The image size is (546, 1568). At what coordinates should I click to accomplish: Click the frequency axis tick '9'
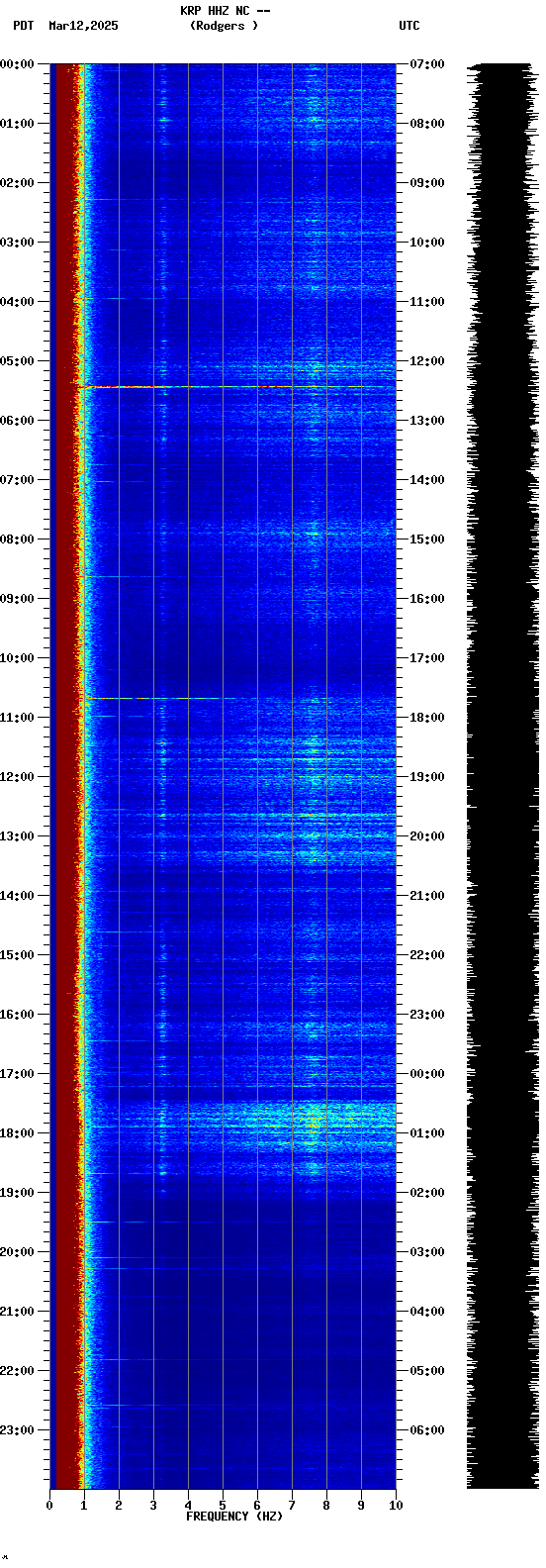point(361,1506)
